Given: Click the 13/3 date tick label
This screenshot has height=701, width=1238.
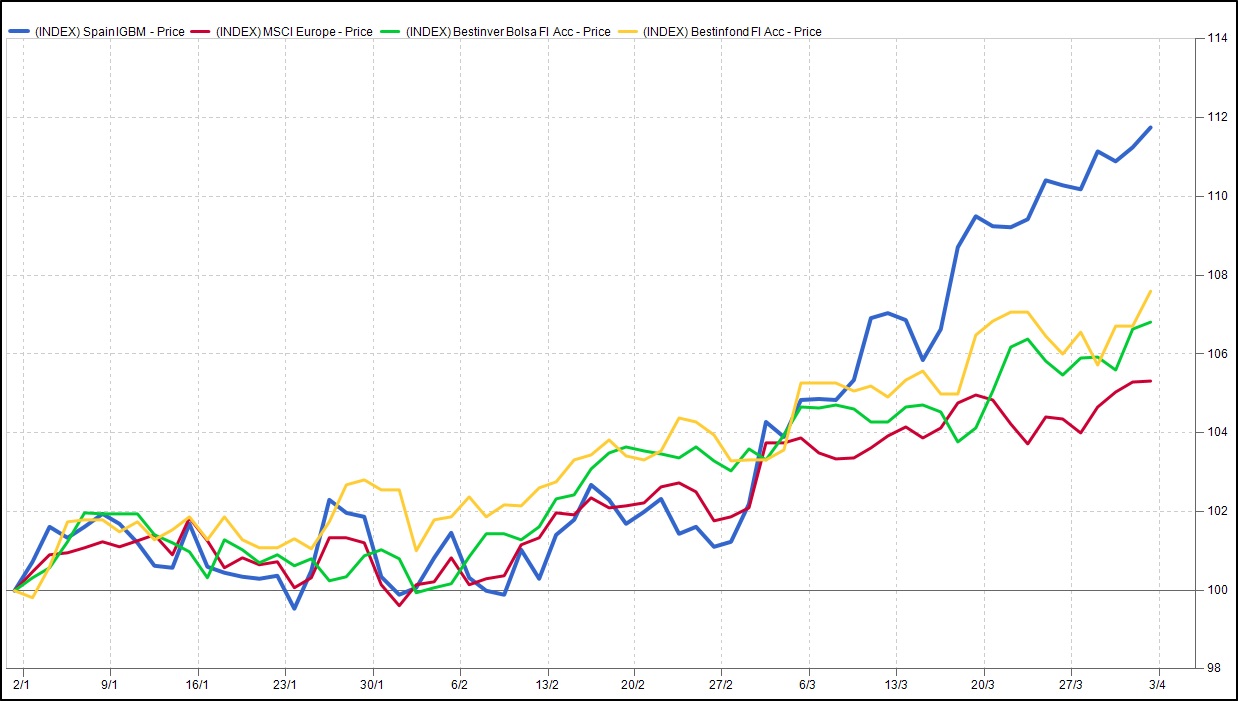Looking at the screenshot, I should pos(896,685).
